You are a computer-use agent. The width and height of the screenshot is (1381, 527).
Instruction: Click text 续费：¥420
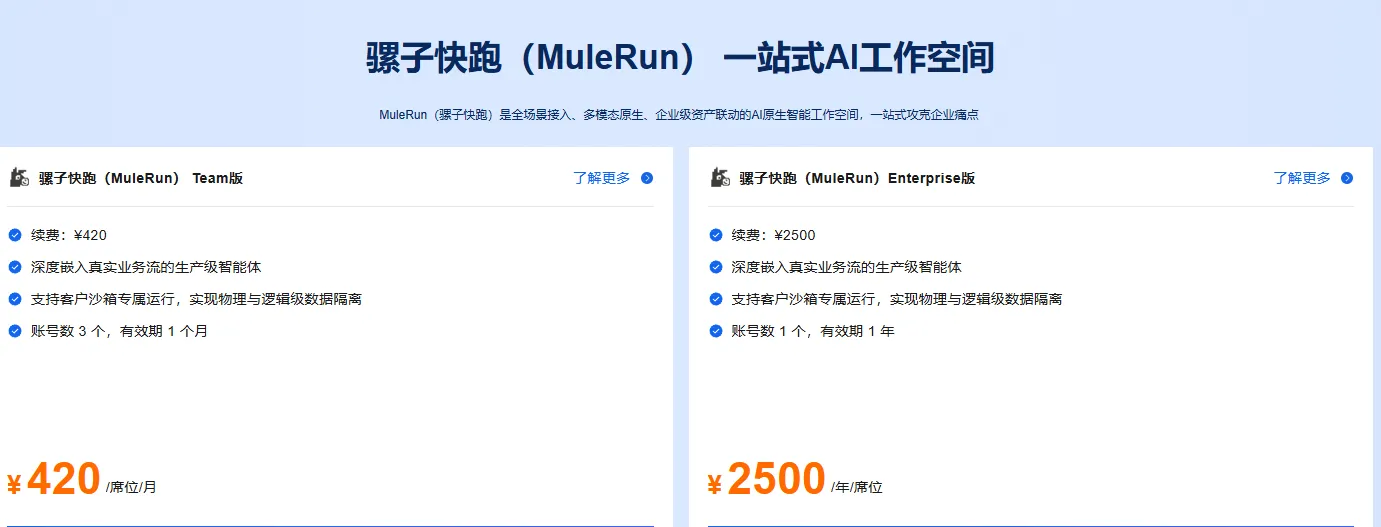pos(69,235)
